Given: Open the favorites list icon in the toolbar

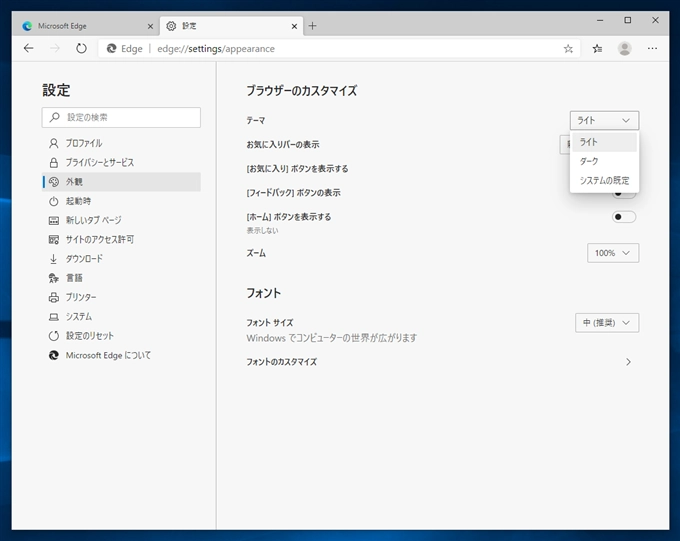Looking at the screenshot, I should click(x=597, y=49).
